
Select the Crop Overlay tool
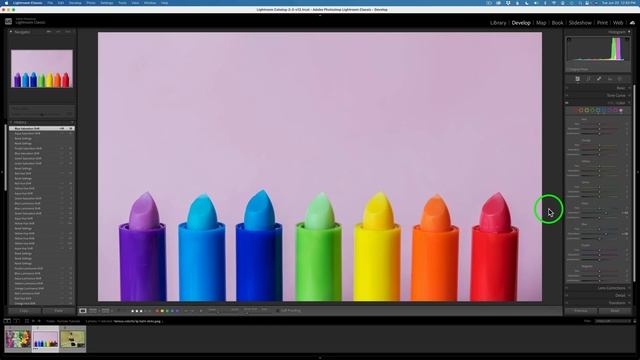click(588, 79)
